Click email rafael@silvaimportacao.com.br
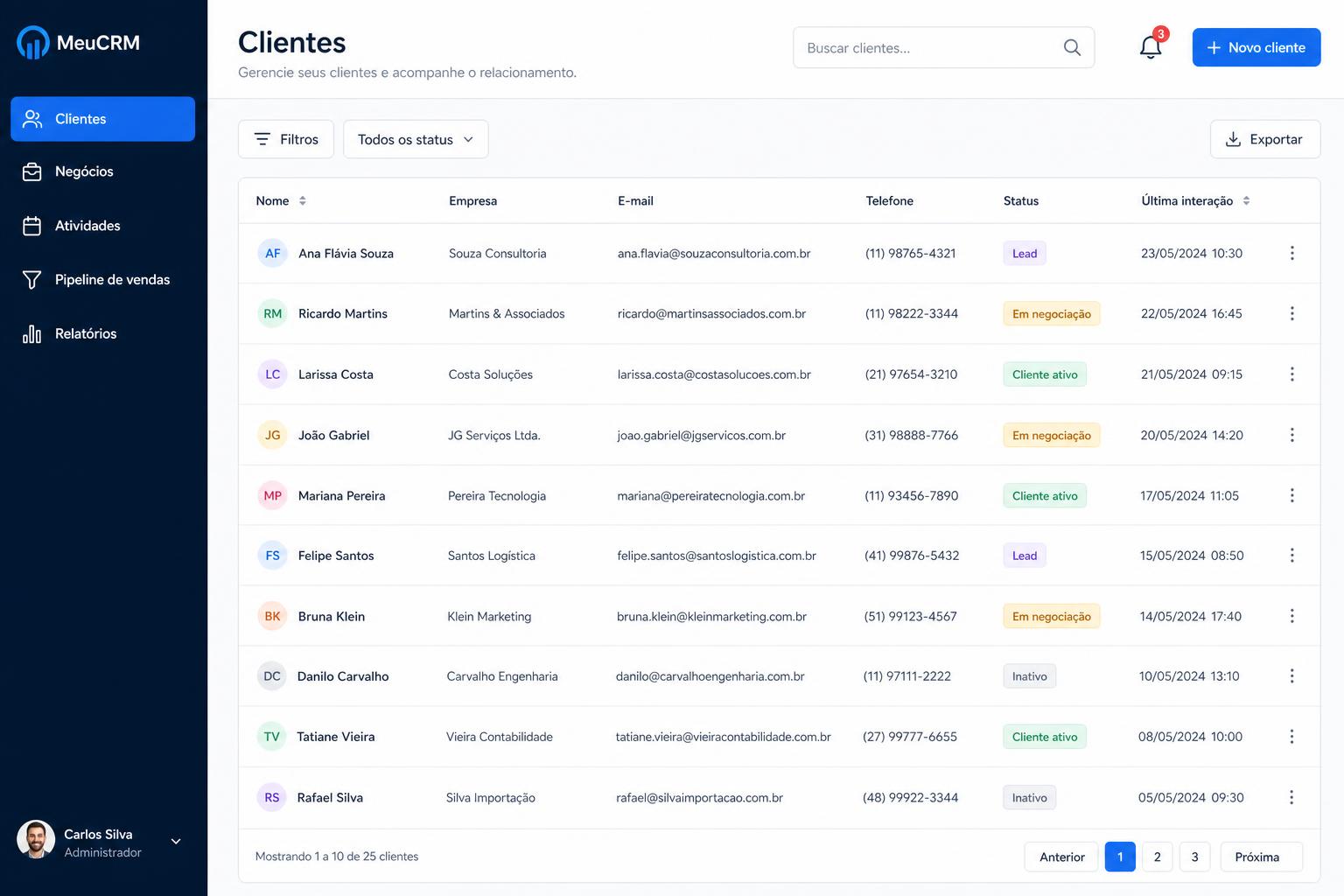 [699, 797]
